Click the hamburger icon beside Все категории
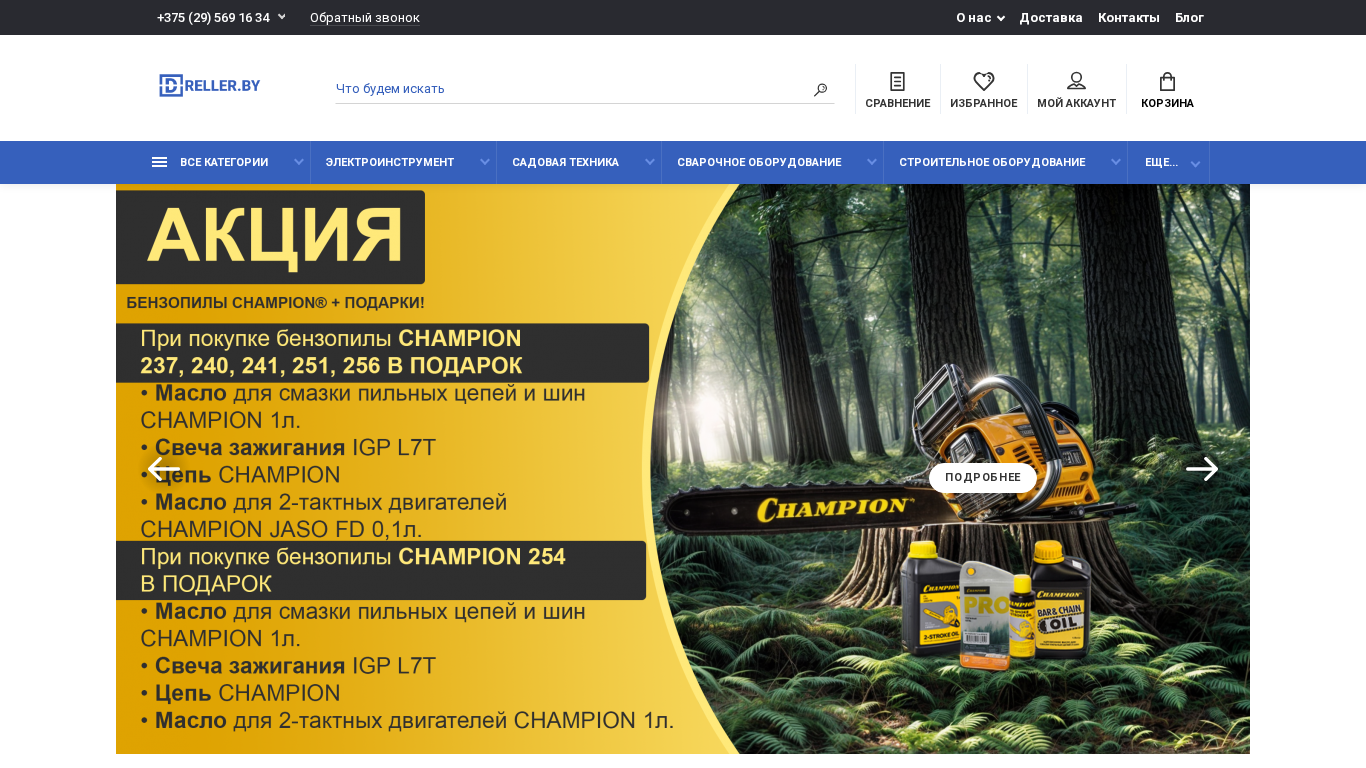The height and width of the screenshot is (768, 1366). [x=159, y=162]
